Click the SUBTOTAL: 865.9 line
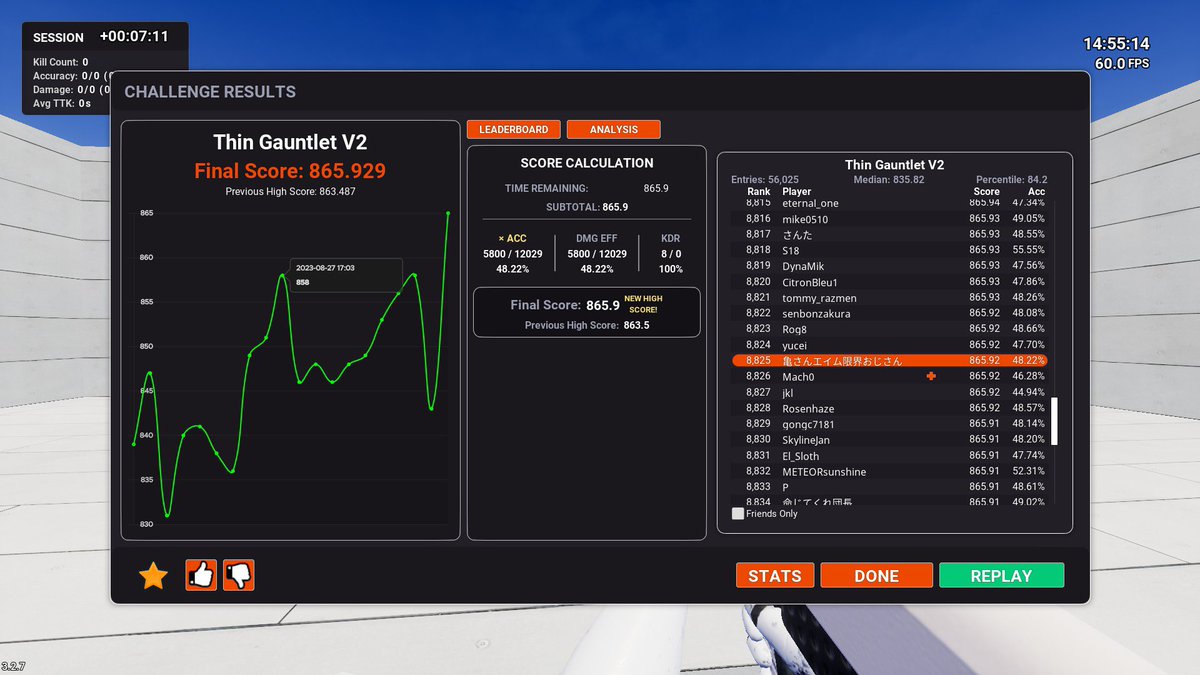The image size is (1200, 675). [587, 207]
